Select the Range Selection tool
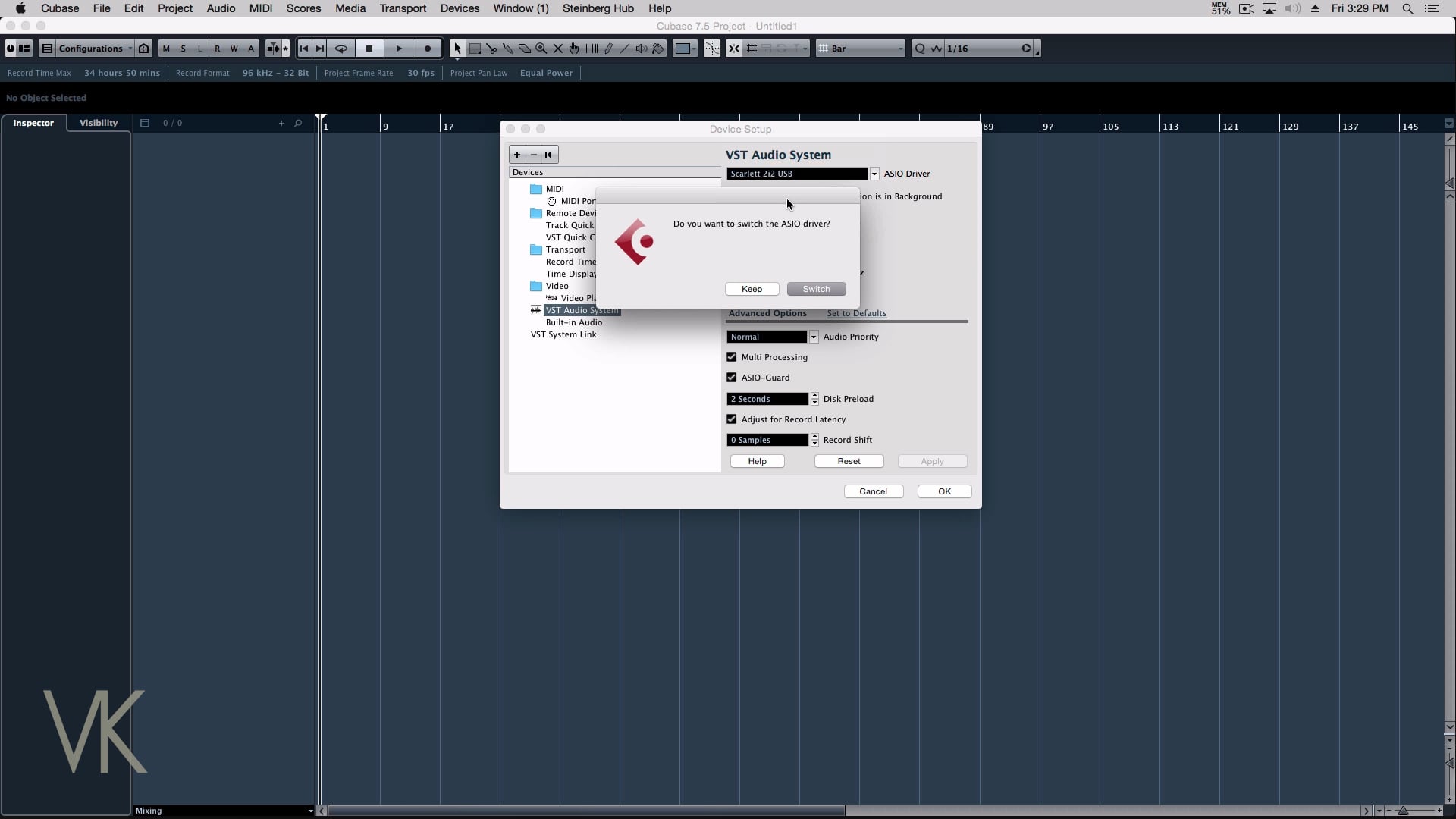 (x=475, y=49)
